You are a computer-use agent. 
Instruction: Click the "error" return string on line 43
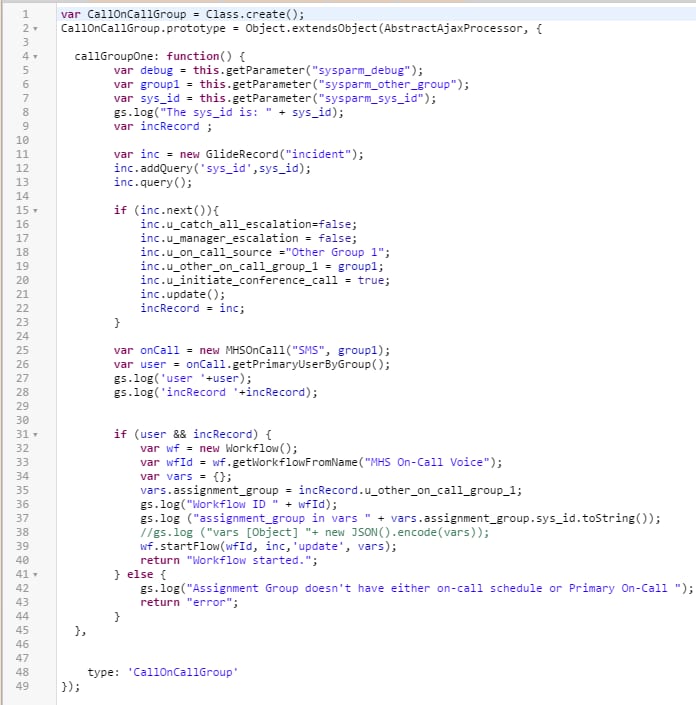pyautogui.click(x=209, y=602)
